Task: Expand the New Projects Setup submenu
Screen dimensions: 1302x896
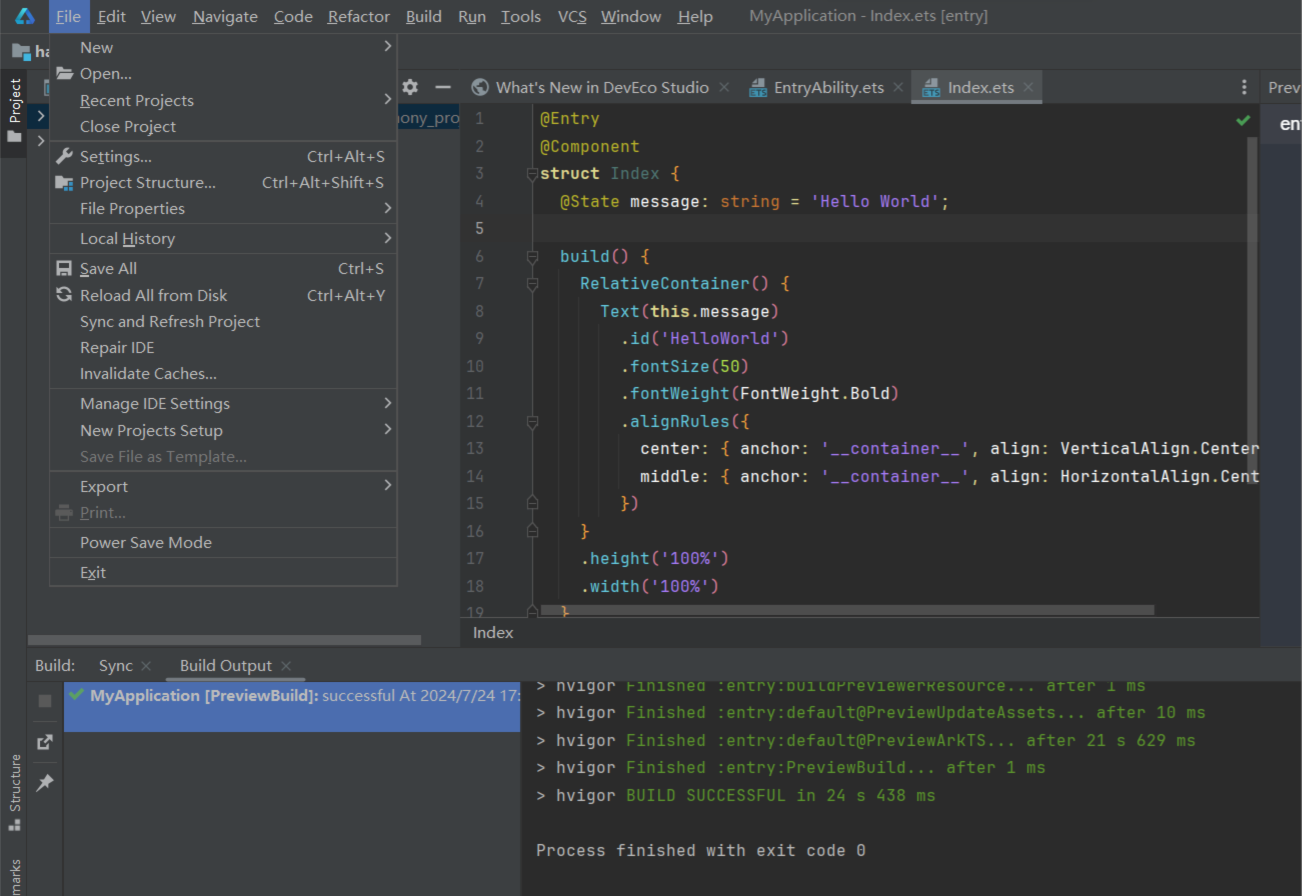Action: coord(388,430)
